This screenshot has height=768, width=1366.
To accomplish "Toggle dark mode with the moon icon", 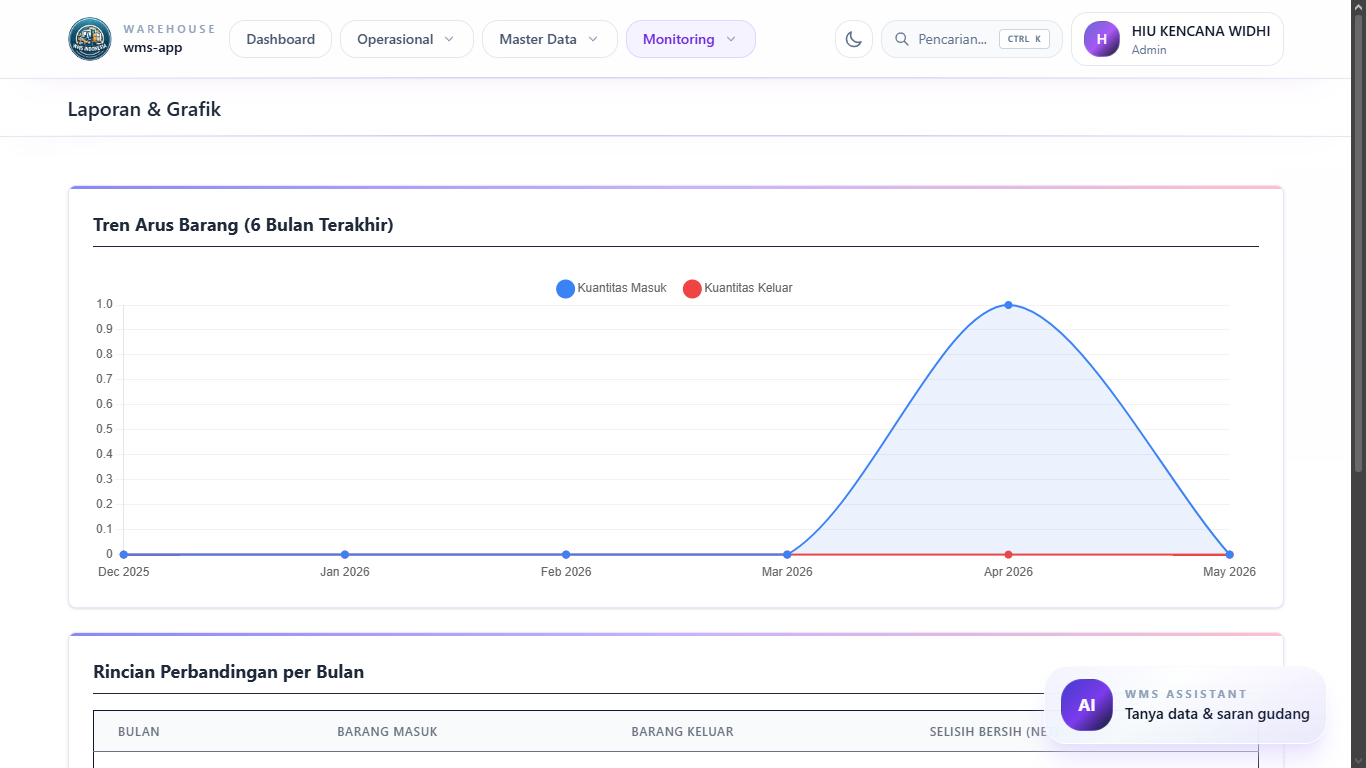I will (854, 39).
